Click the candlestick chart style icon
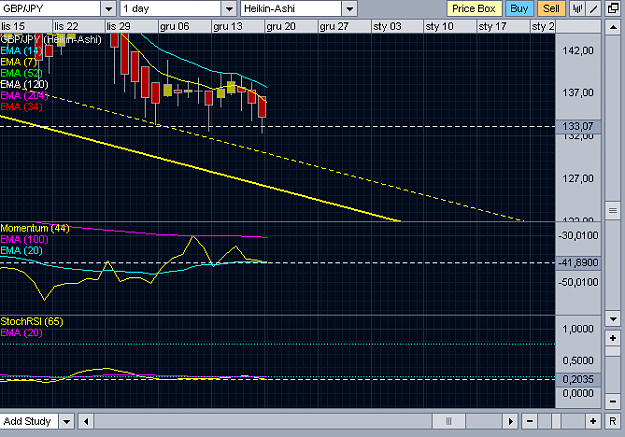 (577, 8)
